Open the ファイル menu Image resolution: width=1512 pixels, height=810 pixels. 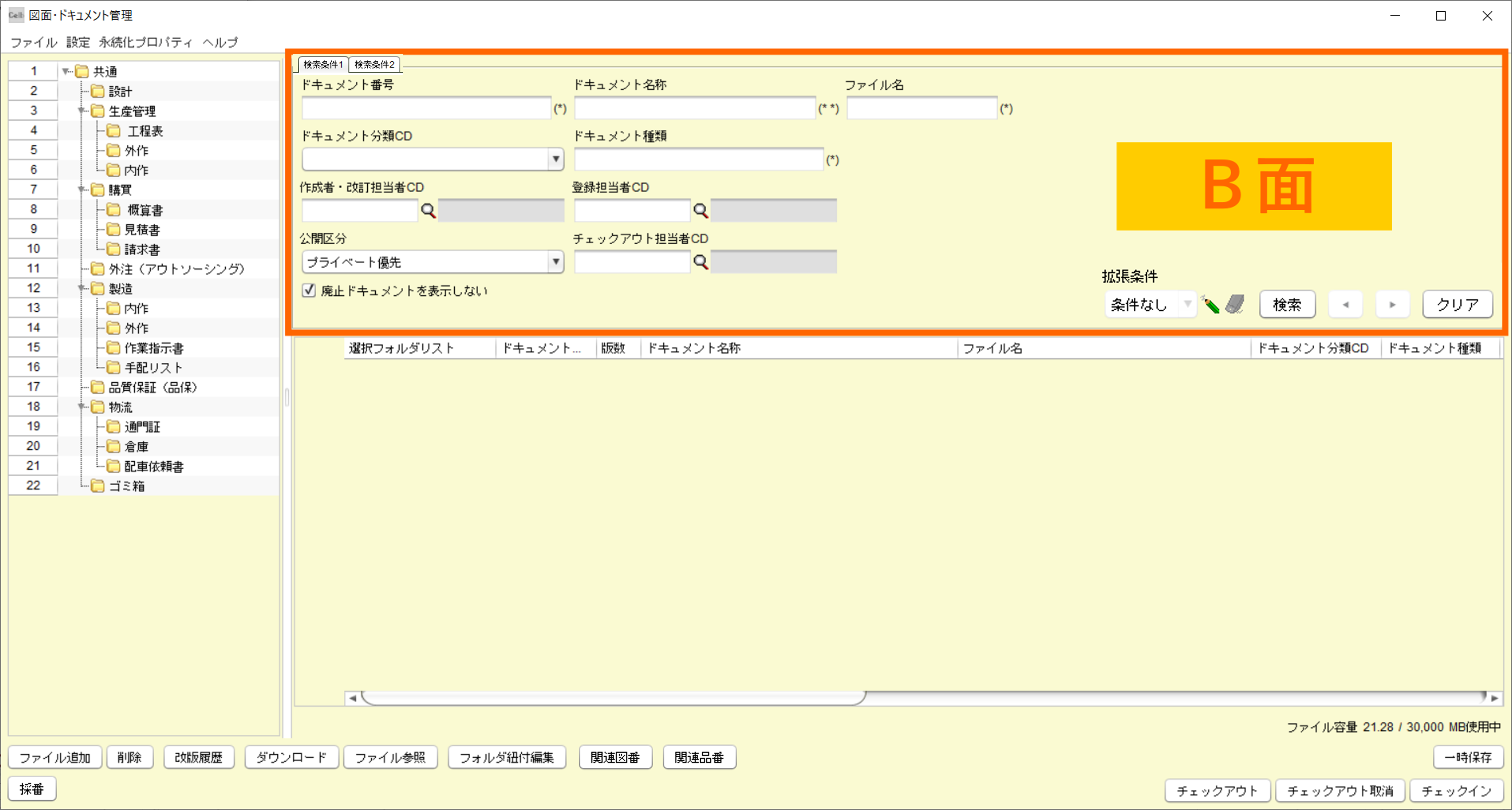(x=33, y=42)
